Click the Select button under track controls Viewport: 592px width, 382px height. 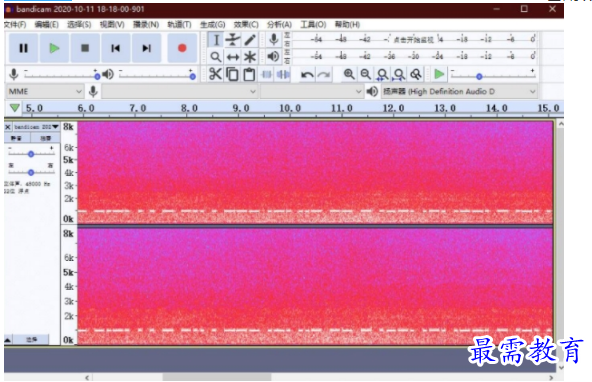point(31,340)
